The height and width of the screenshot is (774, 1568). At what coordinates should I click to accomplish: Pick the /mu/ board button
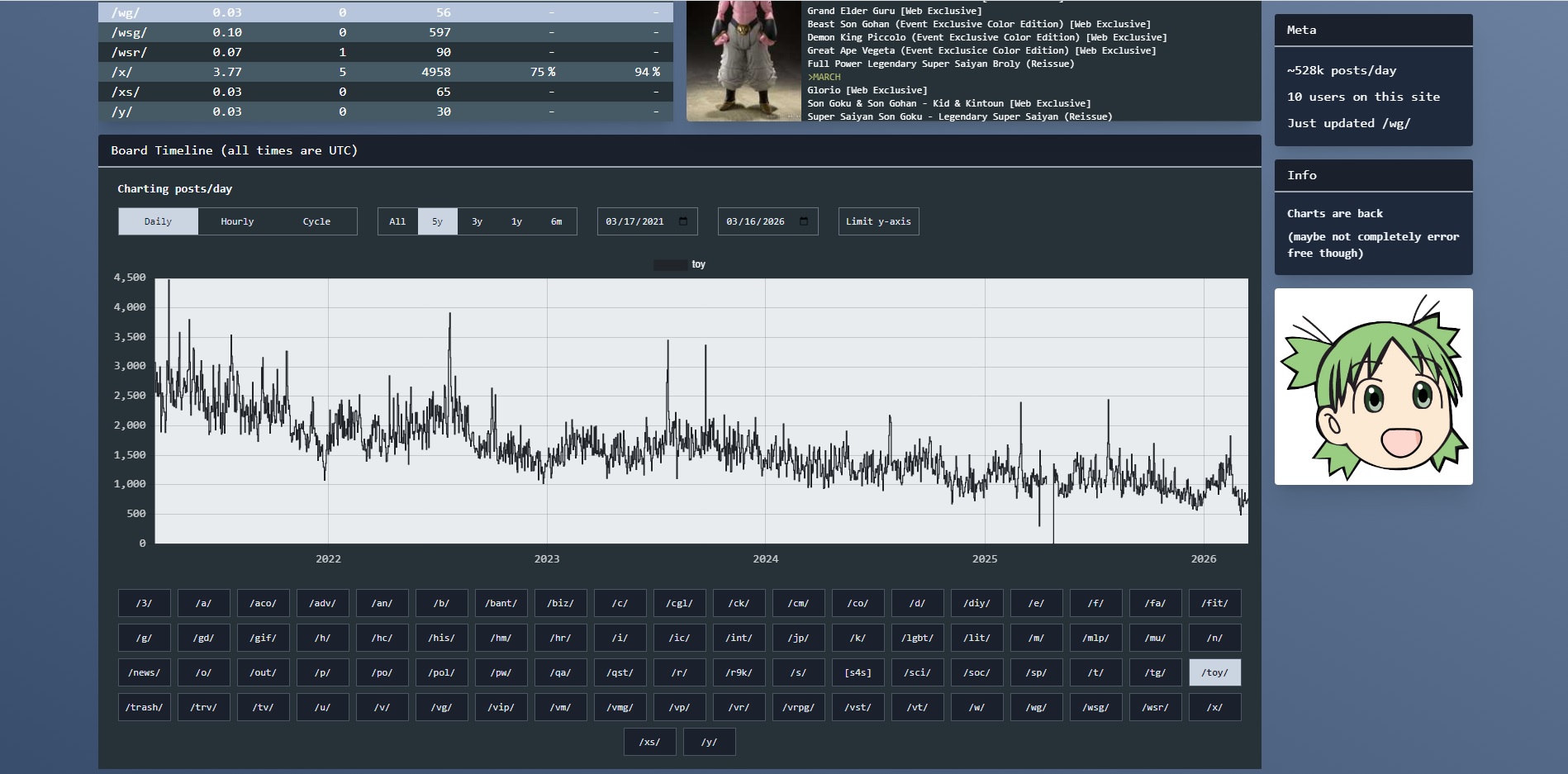pos(1156,638)
